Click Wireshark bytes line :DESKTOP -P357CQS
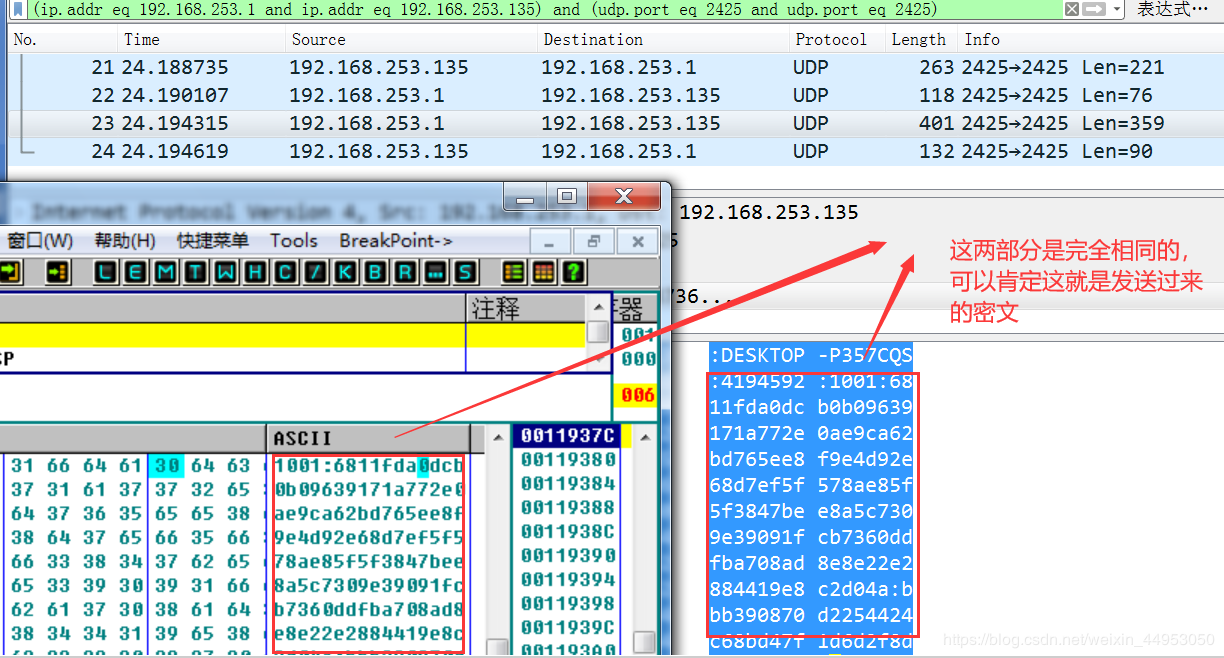 (x=811, y=356)
